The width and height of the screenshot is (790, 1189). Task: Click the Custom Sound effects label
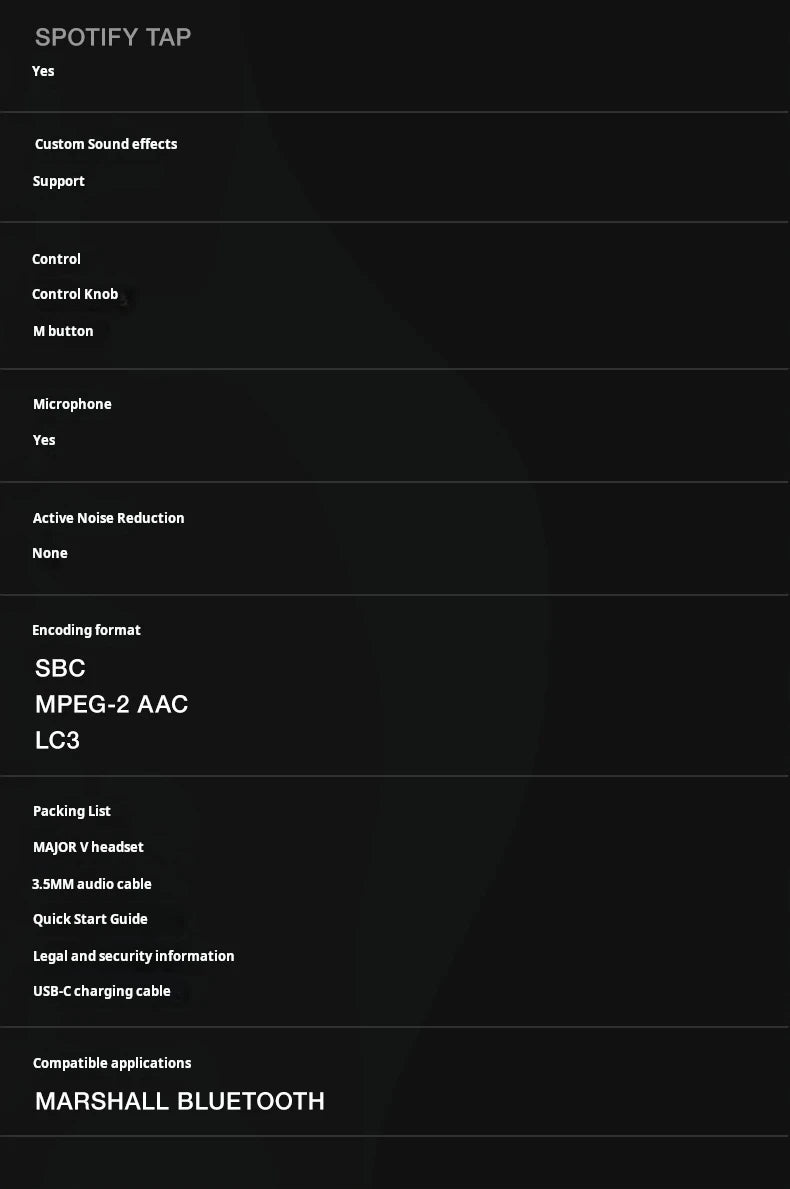[106, 144]
